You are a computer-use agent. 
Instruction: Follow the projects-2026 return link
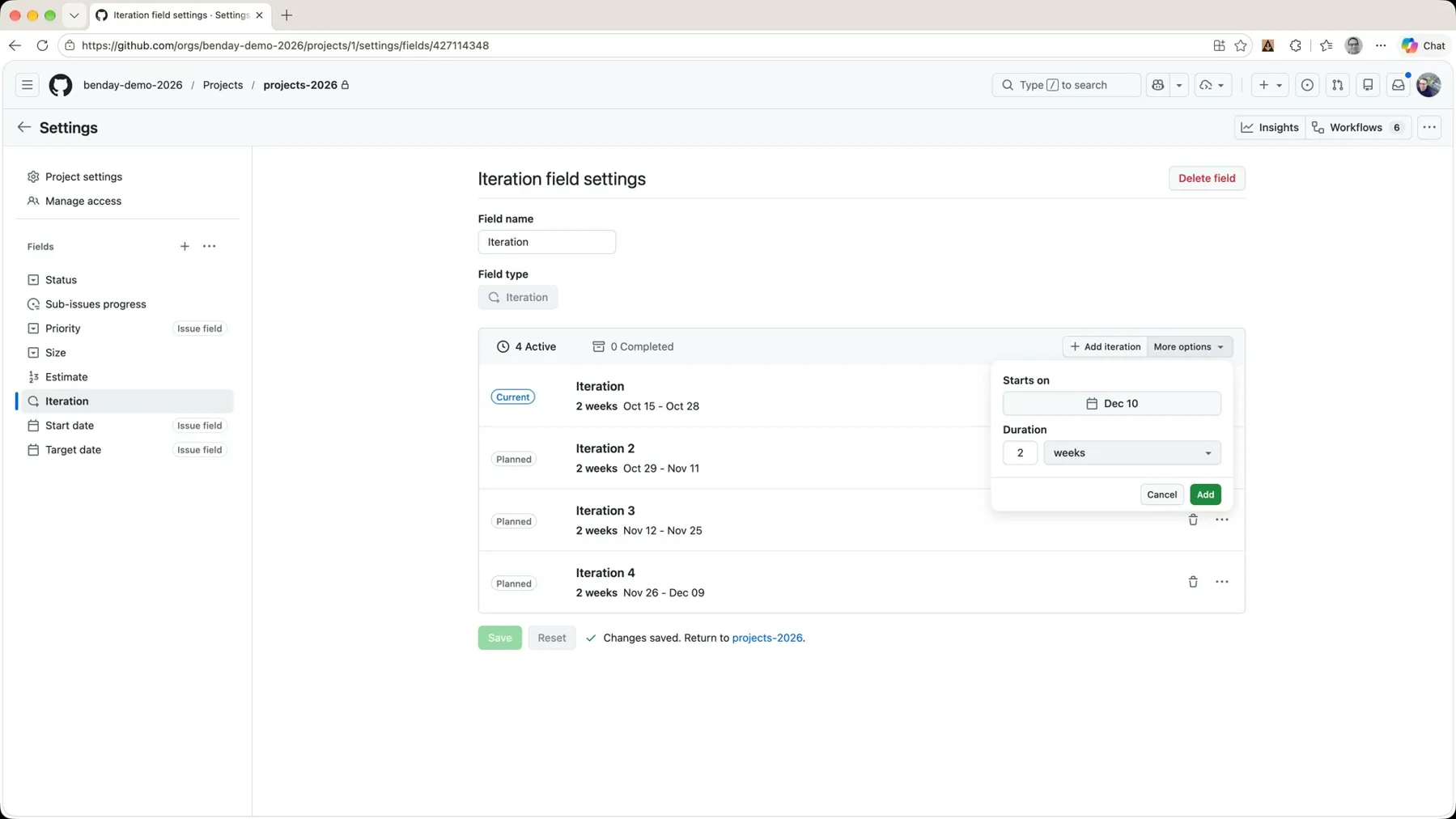tap(766, 638)
